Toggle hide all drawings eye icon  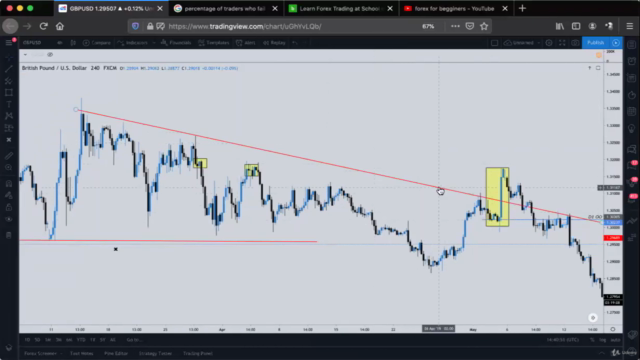click(9, 219)
